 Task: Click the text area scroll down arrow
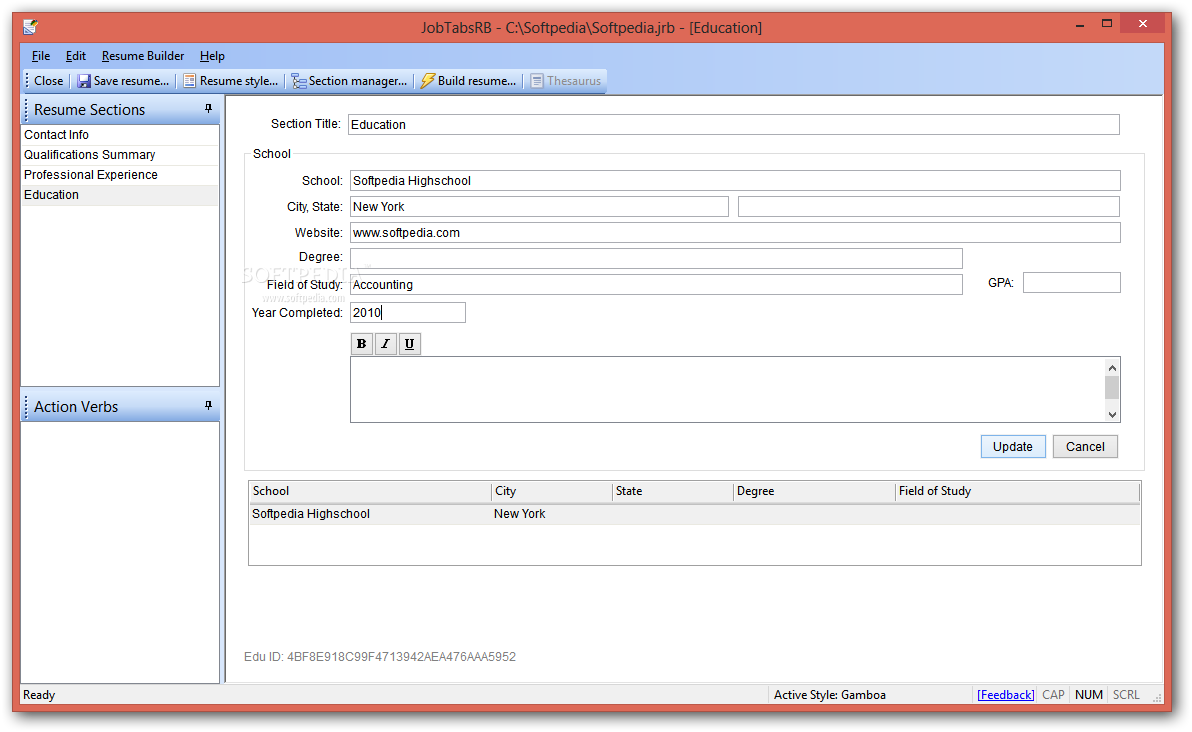tap(1112, 414)
